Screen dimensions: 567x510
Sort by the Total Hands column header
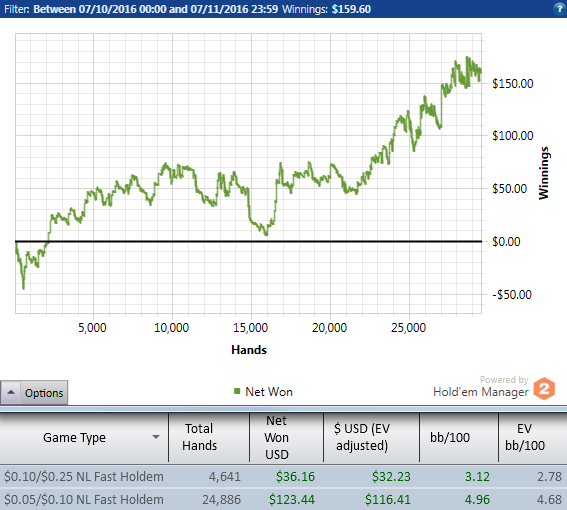tap(209, 438)
